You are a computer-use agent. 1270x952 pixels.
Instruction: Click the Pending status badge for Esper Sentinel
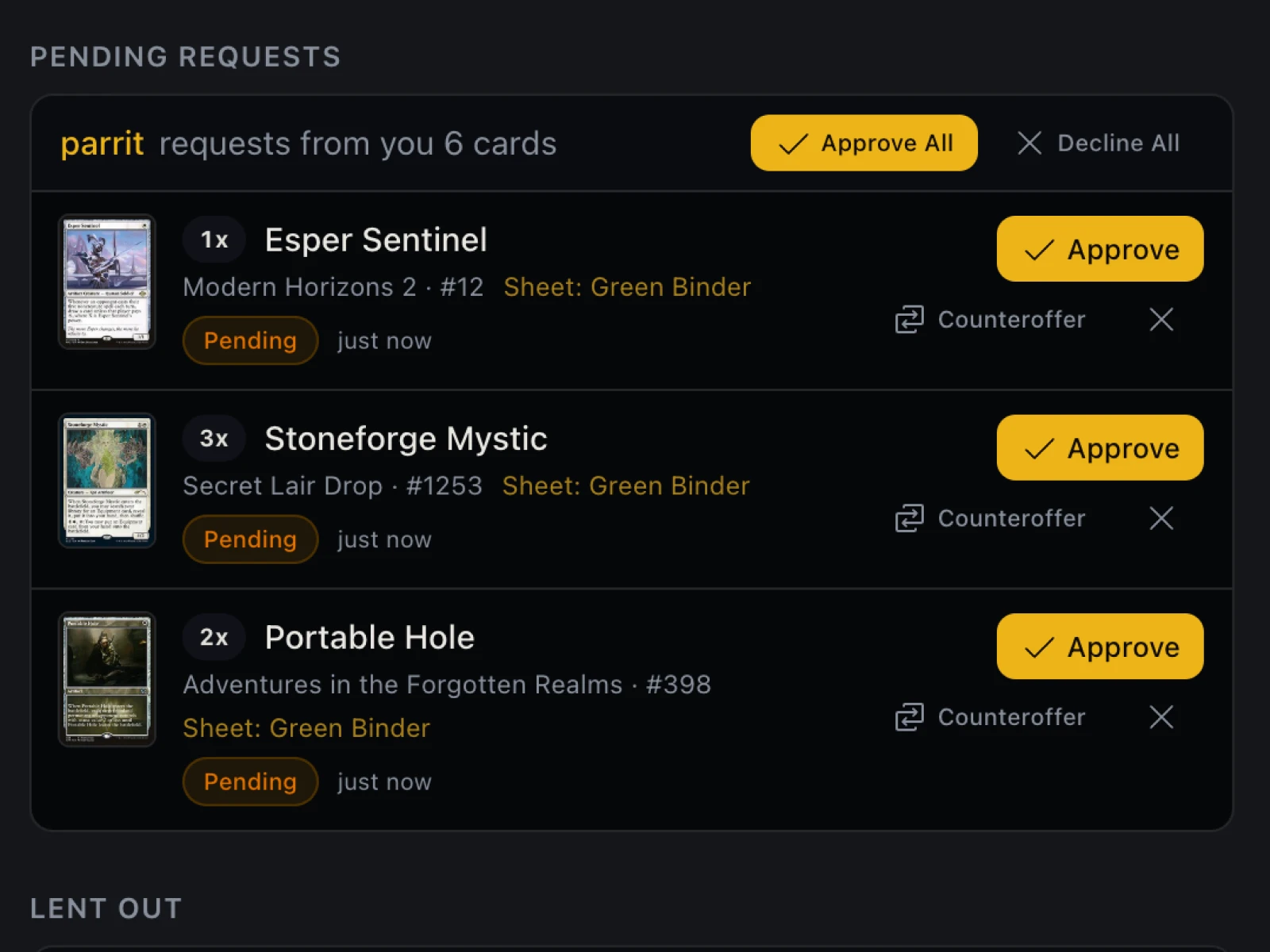250,340
